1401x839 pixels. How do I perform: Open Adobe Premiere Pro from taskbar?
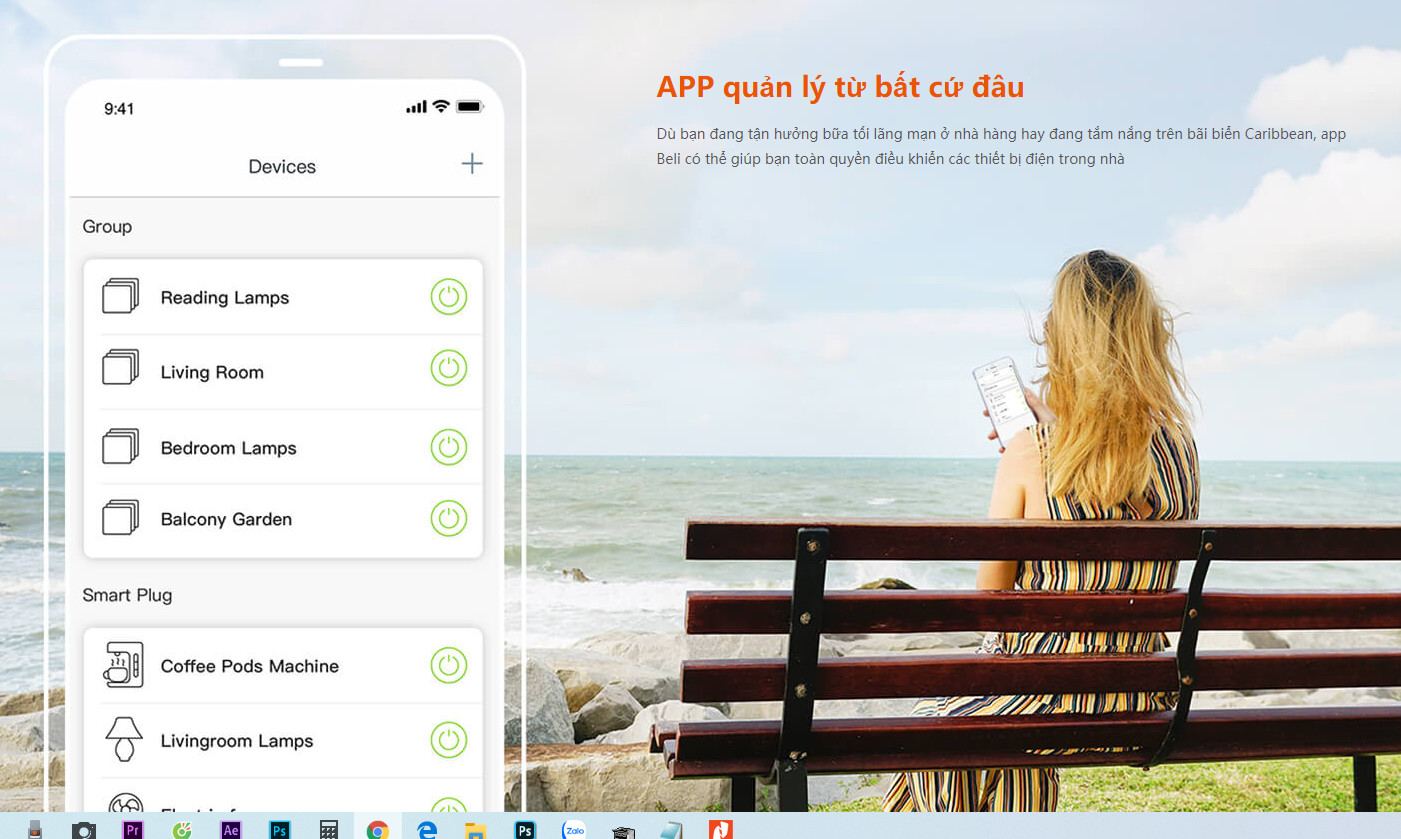coord(133,829)
